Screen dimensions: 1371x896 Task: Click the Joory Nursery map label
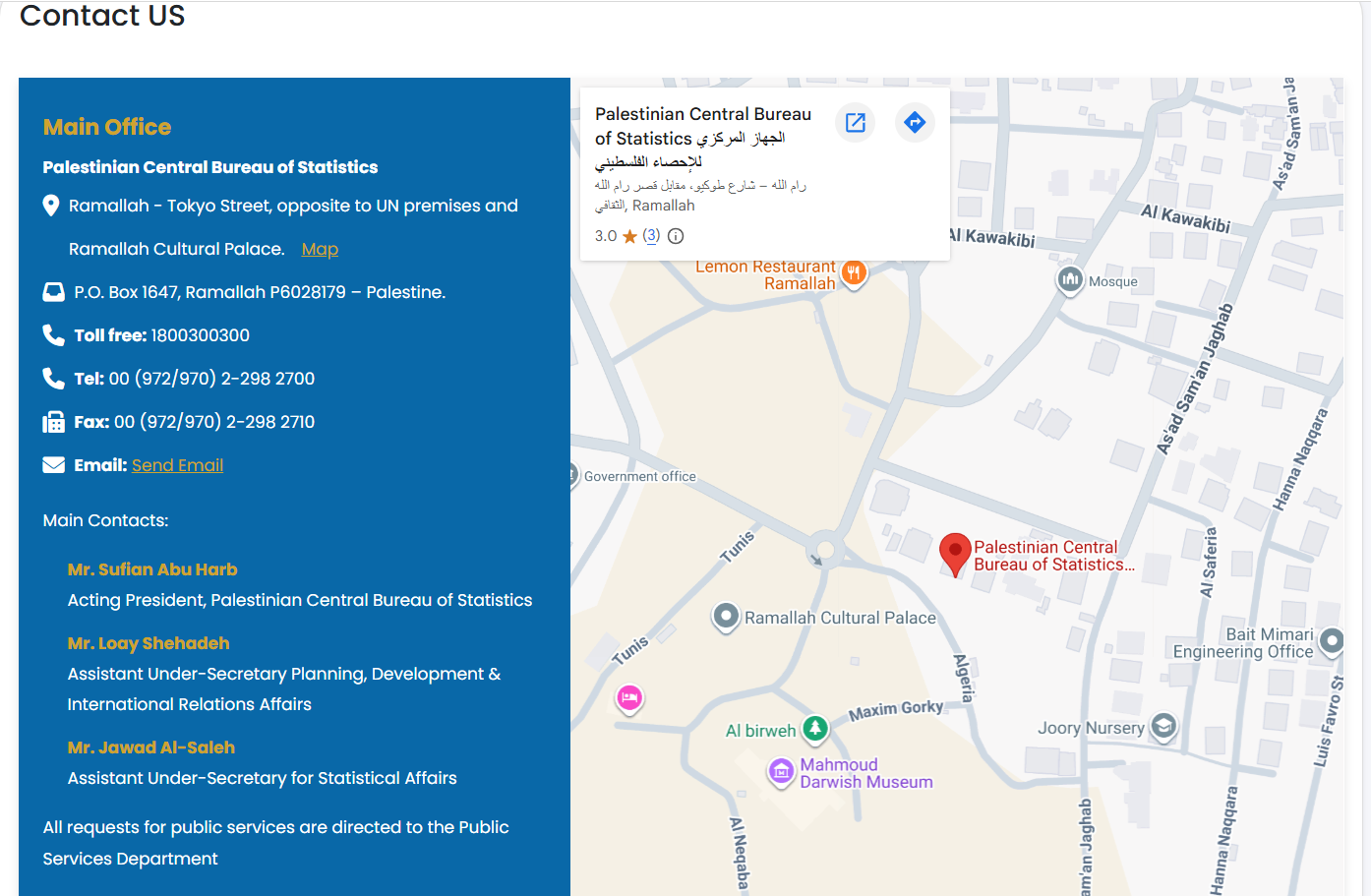pyautogui.click(x=1091, y=728)
